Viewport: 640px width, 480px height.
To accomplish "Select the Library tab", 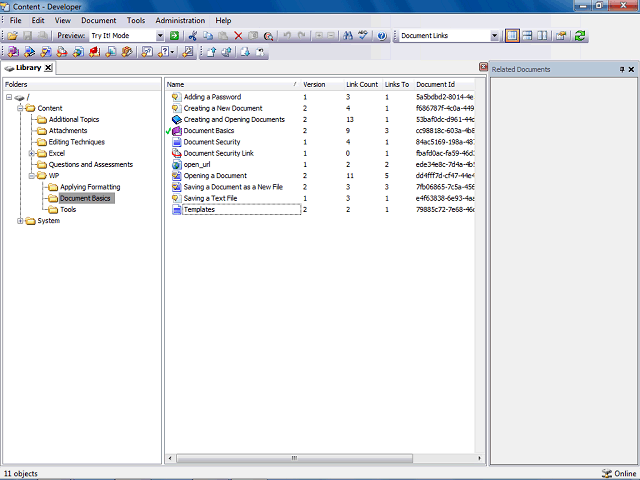I will point(28,68).
